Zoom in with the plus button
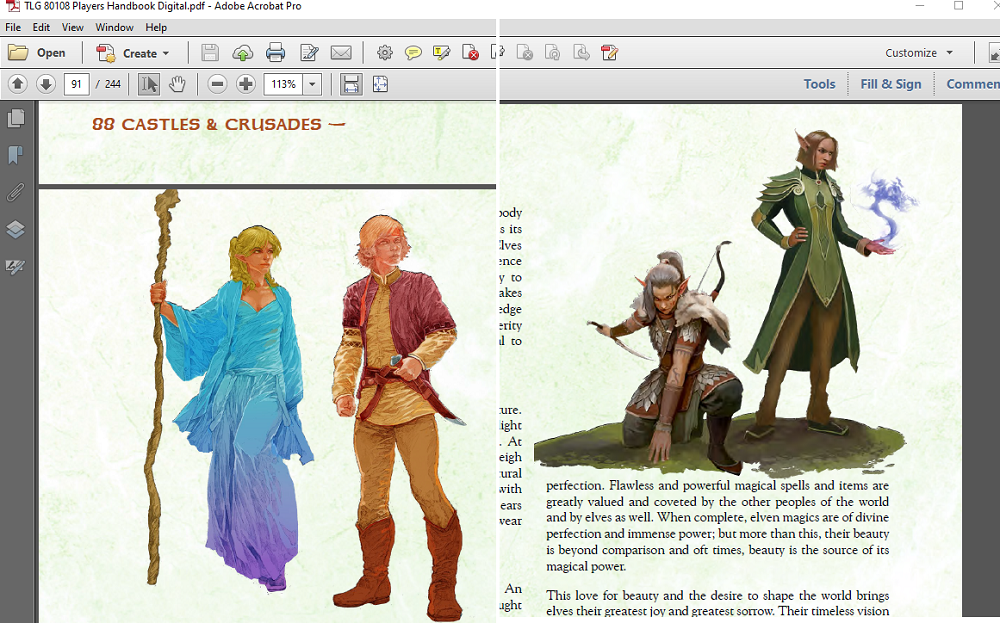1000x623 pixels. (246, 84)
